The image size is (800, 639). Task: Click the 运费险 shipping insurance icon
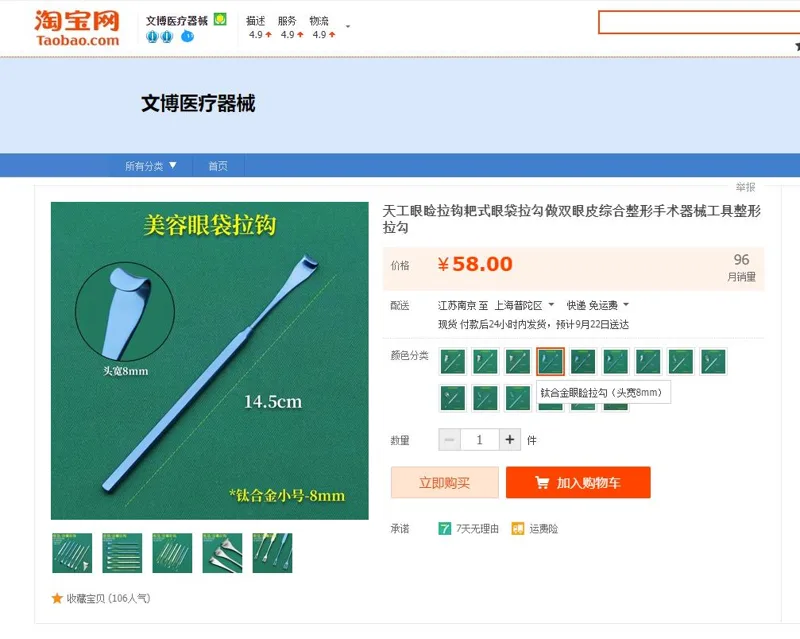point(518,528)
